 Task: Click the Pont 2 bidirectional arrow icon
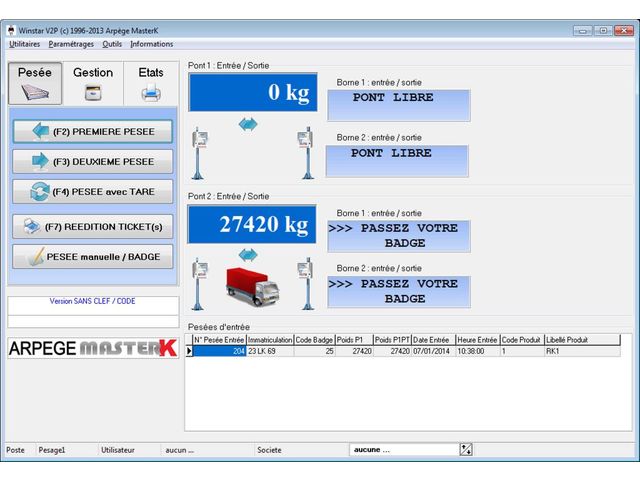coord(248,255)
